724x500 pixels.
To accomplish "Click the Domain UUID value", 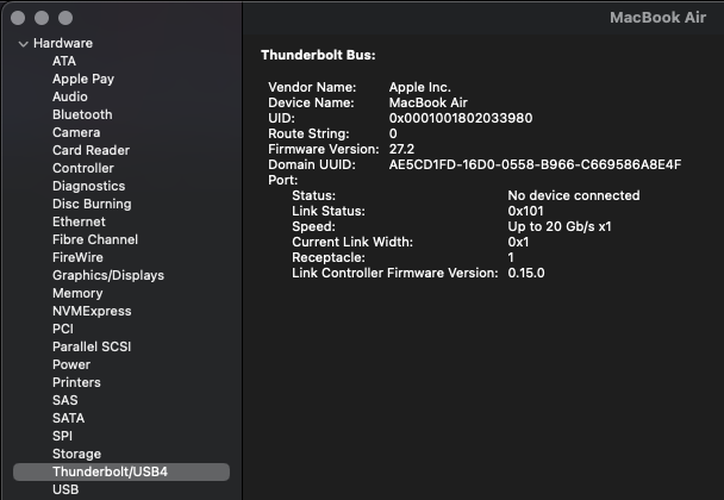I will tap(535, 165).
